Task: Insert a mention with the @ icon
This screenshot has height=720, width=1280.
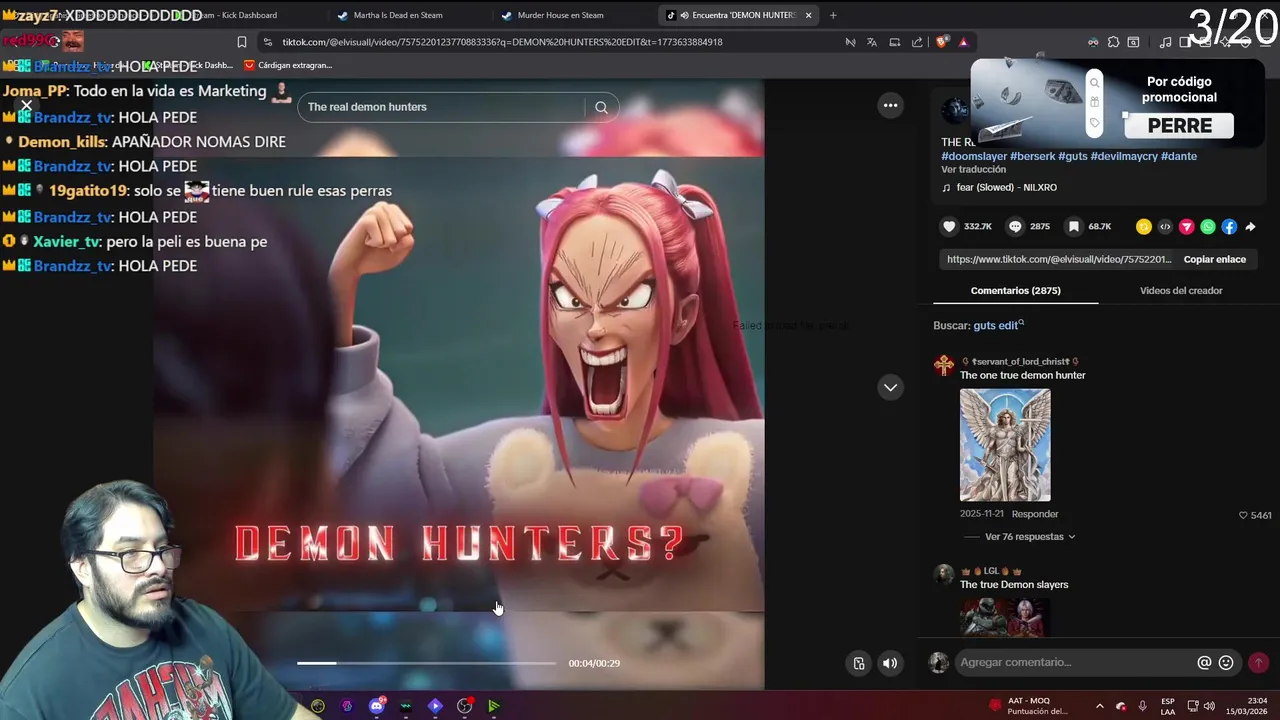Action: tap(1204, 662)
